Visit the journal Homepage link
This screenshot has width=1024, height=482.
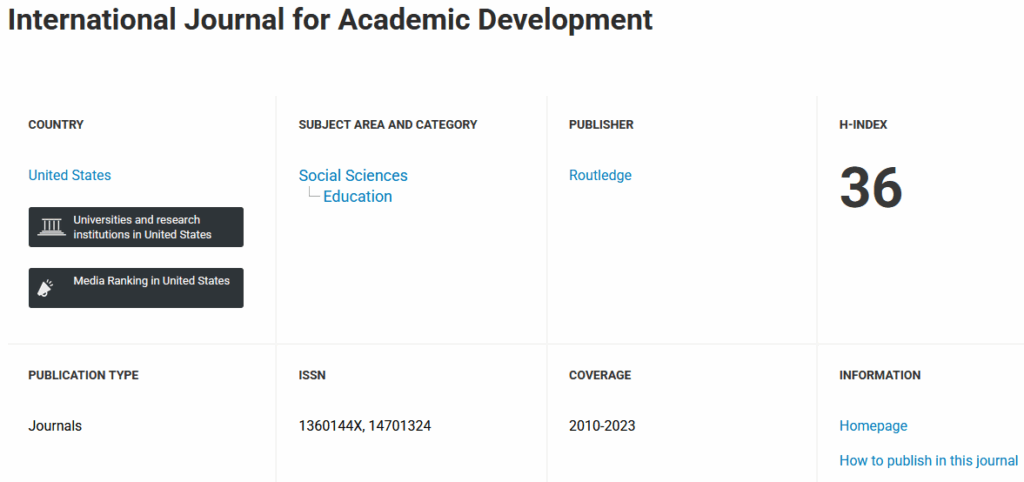(873, 426)
